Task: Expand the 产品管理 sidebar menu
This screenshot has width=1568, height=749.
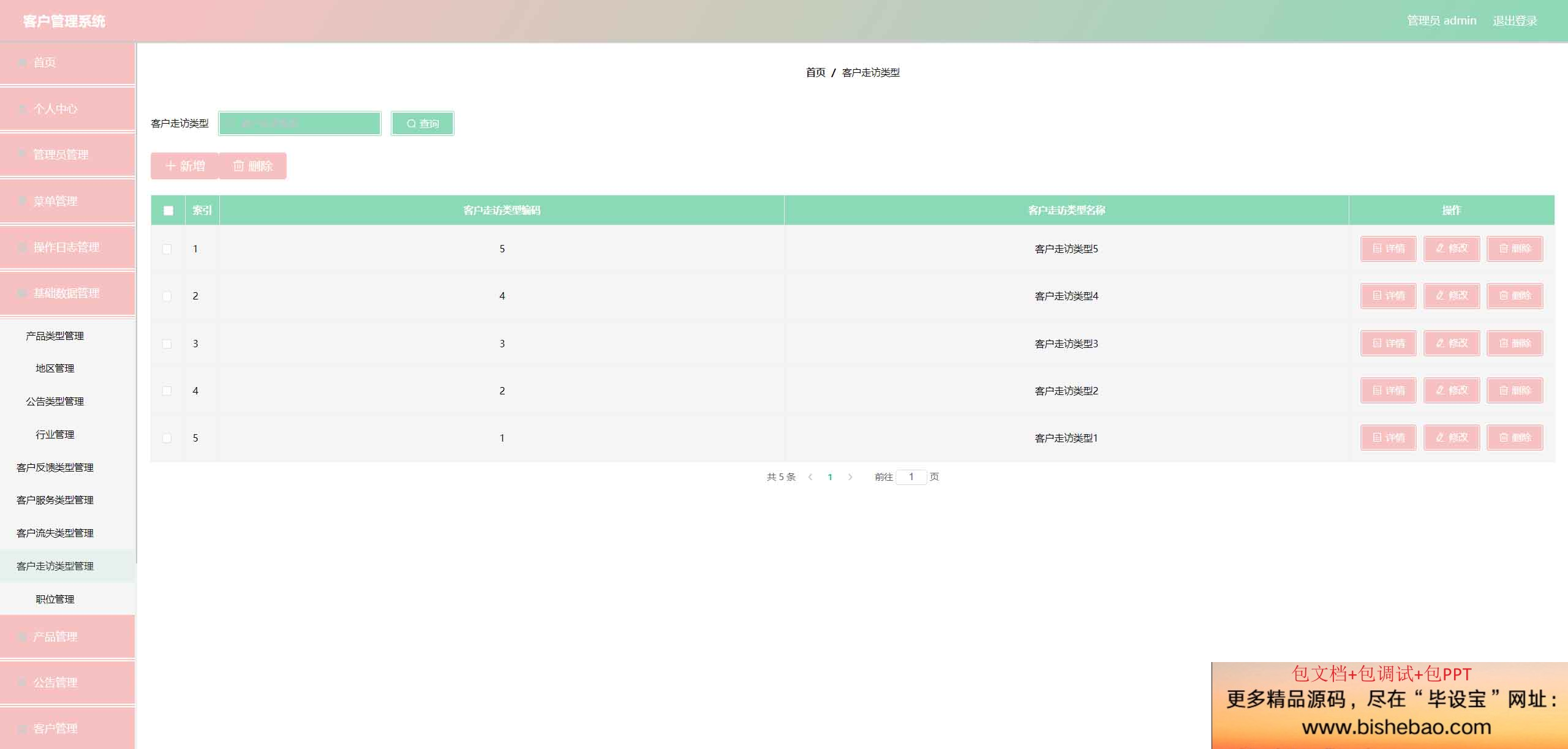Action: click(67, 637)
